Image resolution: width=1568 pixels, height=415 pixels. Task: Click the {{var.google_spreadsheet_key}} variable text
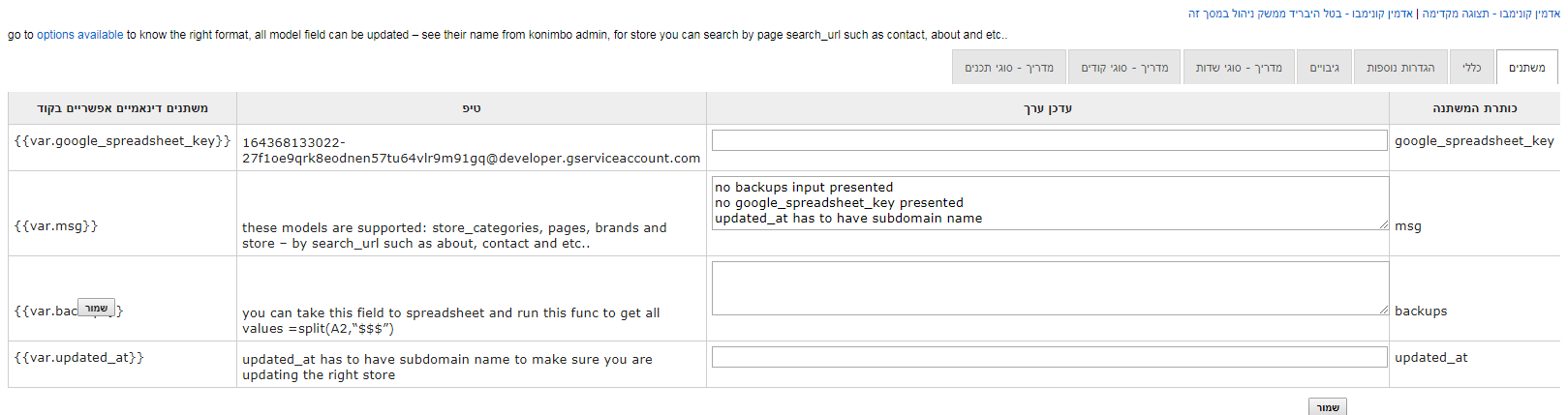coord(122,141)
